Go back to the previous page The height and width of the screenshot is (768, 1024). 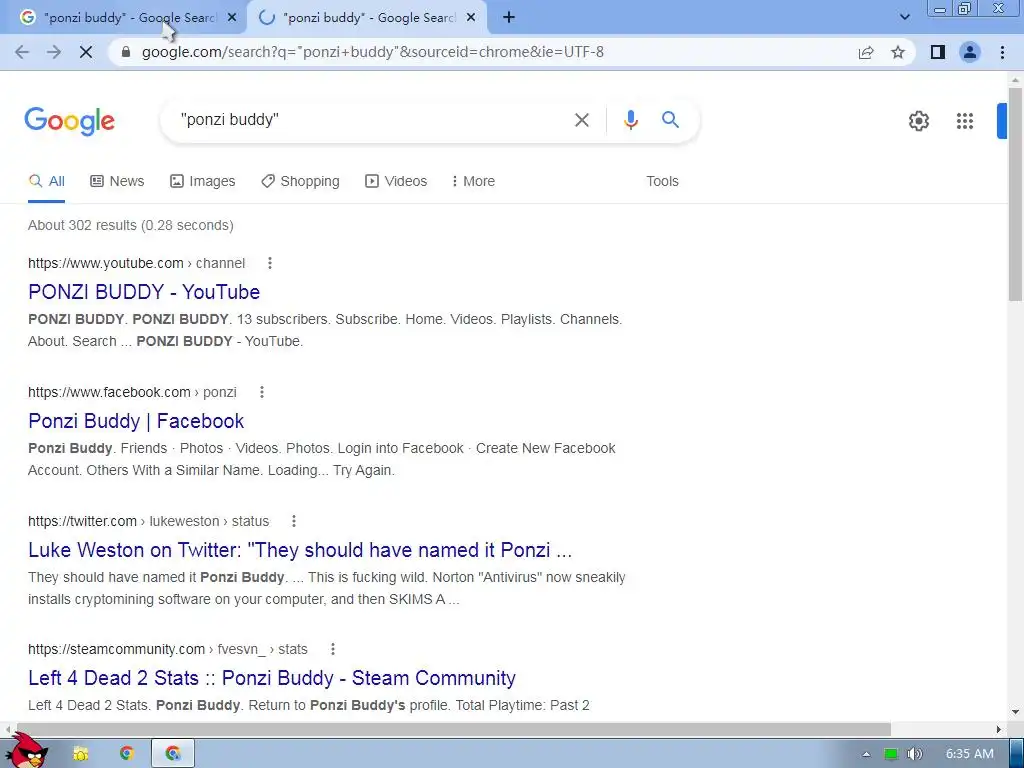point(22,52)
